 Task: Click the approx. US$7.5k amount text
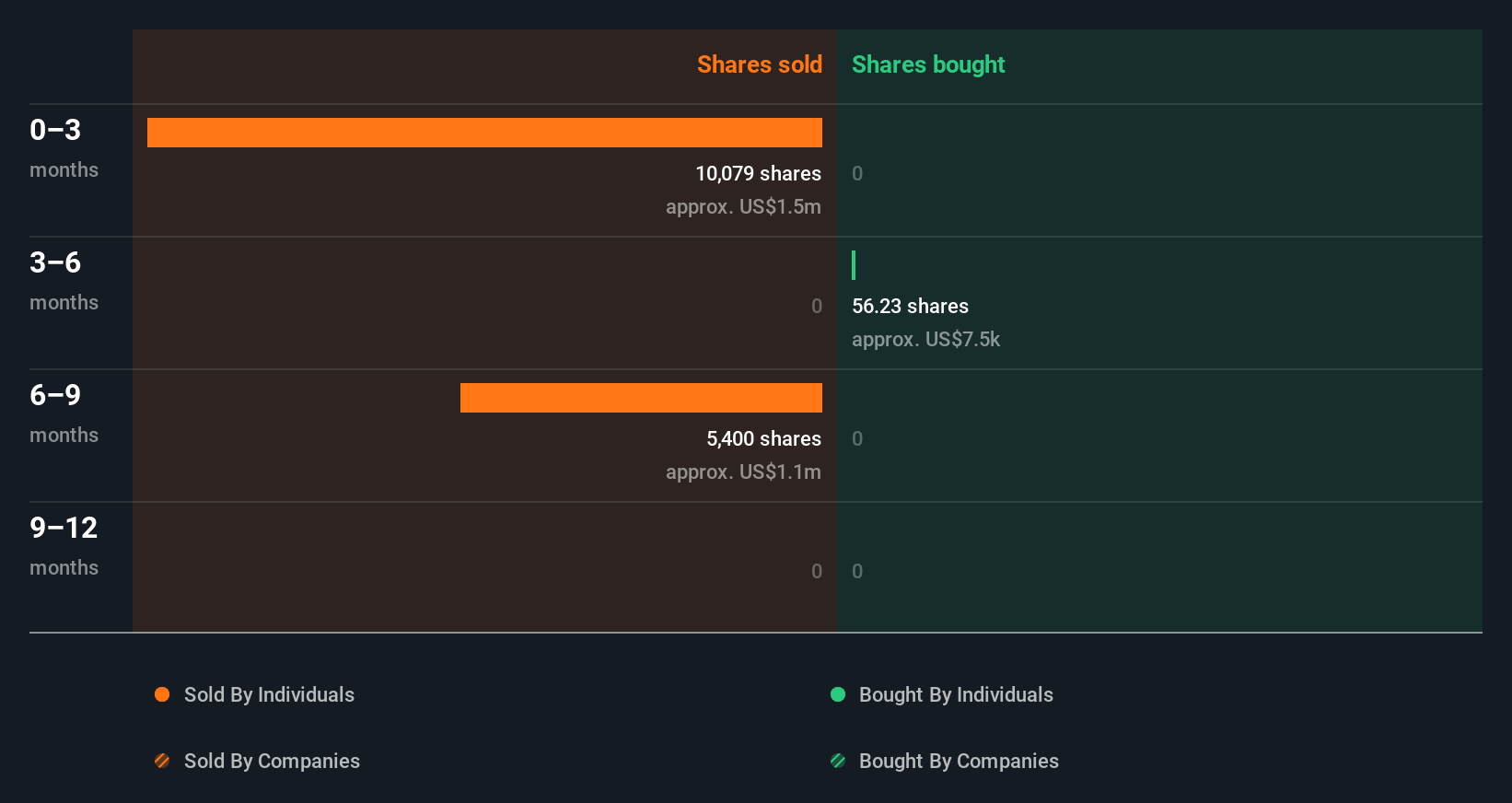pos(925,339)
